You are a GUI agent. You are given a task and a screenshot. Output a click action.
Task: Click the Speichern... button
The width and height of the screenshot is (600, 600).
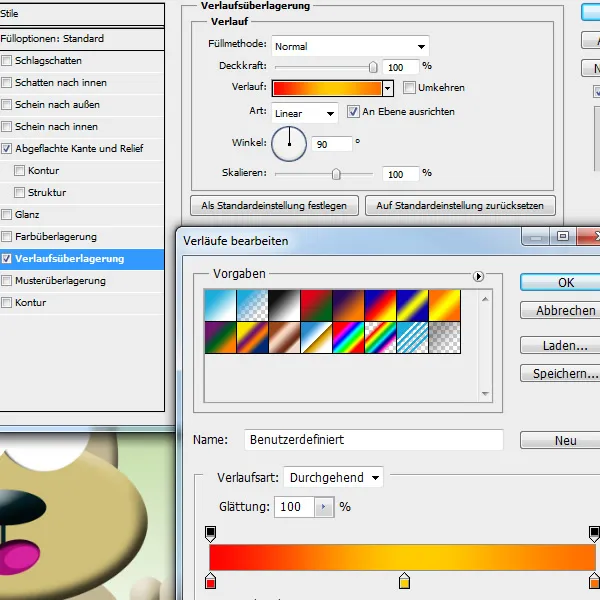coord(560,373)
